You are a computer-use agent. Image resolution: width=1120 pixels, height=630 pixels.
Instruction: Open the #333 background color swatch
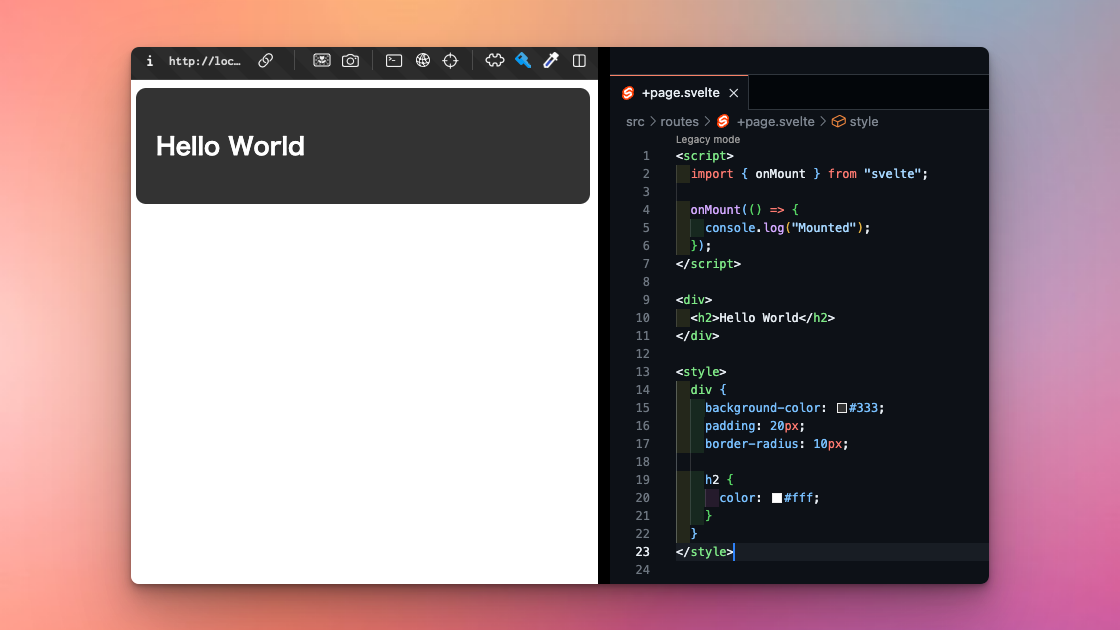841,408
